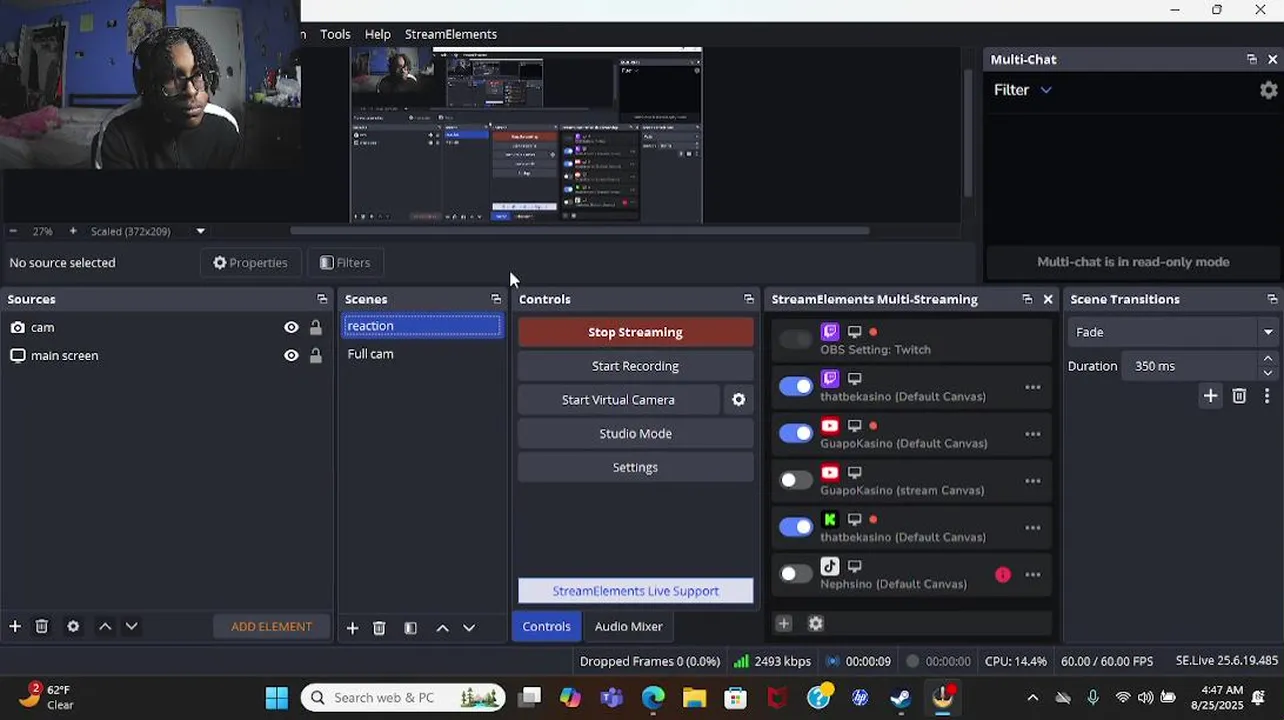
Task: Open scene filters icon in the Scenes toolbar
Action: click(x=410, y=628)
